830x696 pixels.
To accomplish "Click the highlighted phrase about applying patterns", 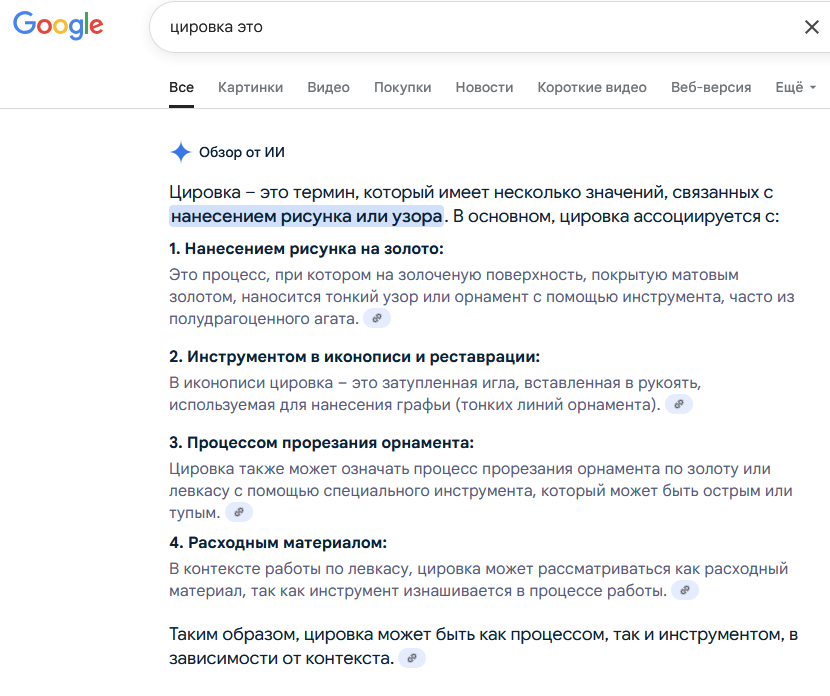I will pyautogui.click(x=307, y=214).
